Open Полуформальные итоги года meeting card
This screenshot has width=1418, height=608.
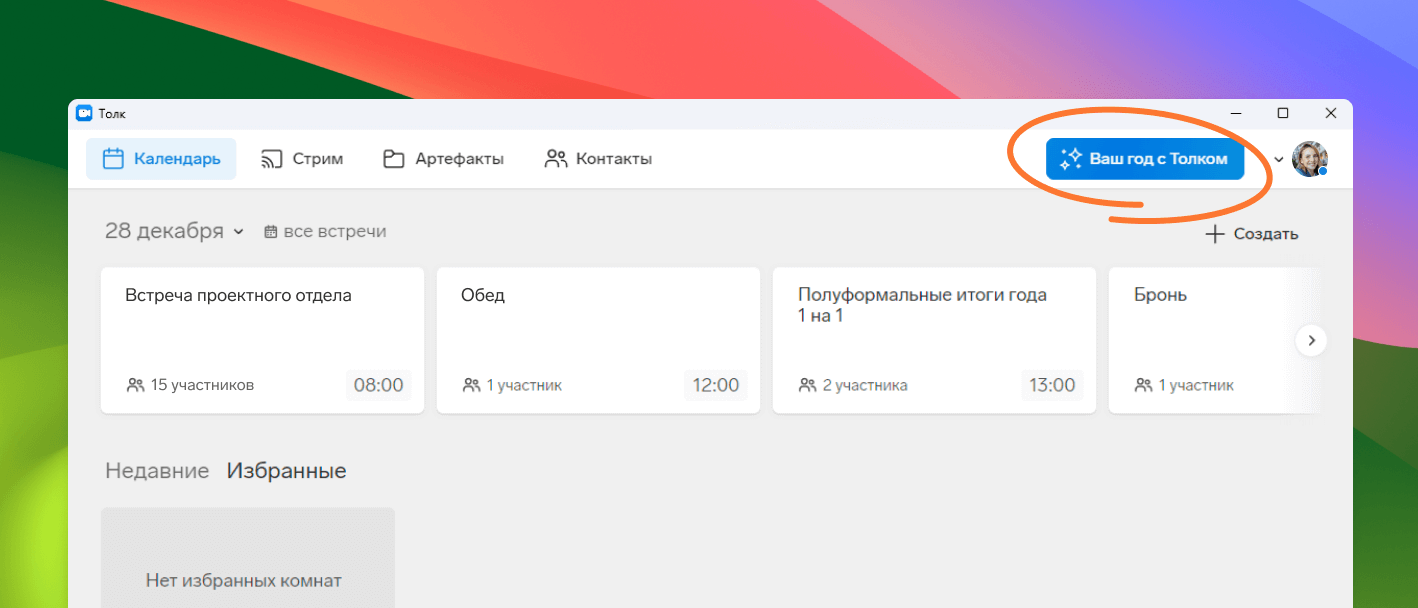pyautogui.click(x=934, y=340)
